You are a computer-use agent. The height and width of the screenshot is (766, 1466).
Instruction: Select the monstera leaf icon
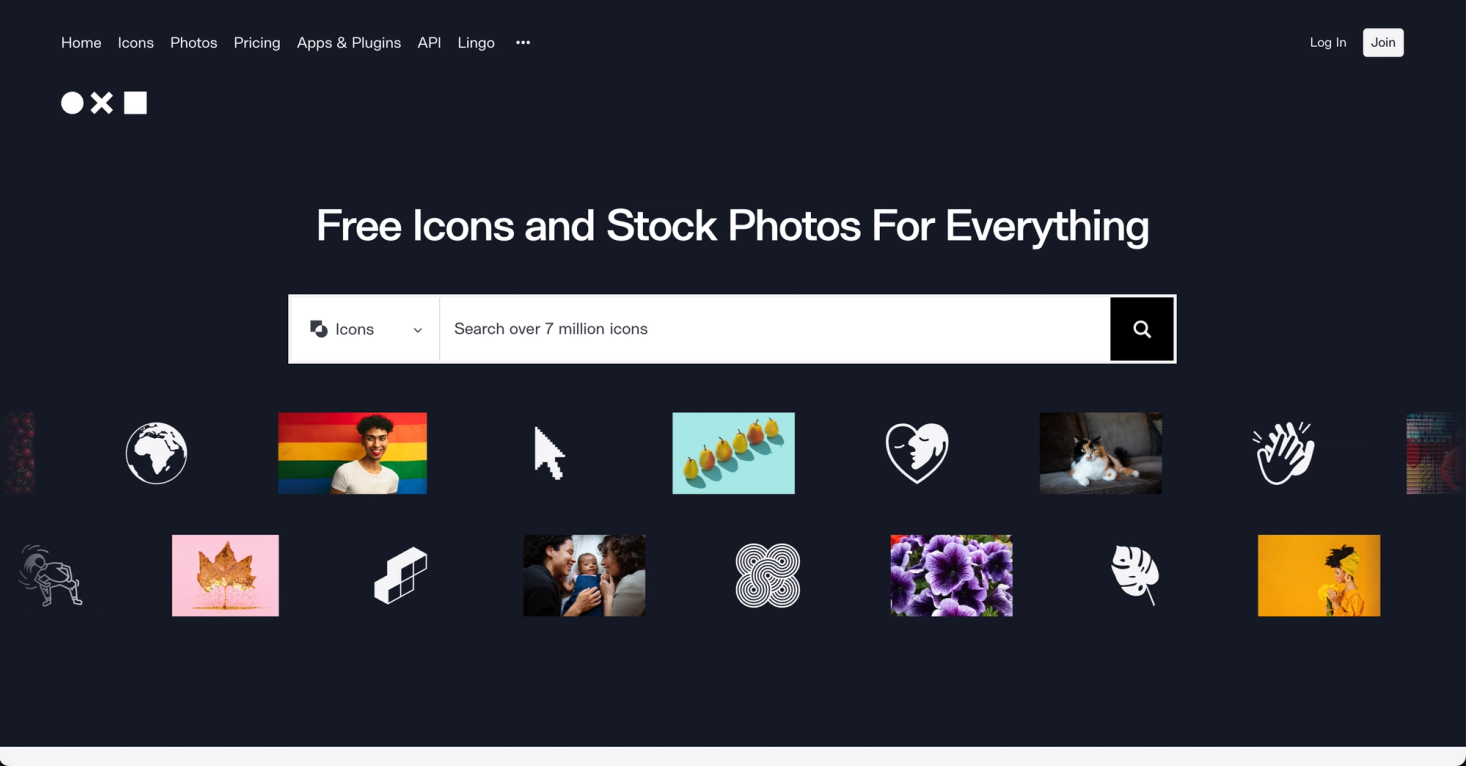click(x=1135, y=575)
